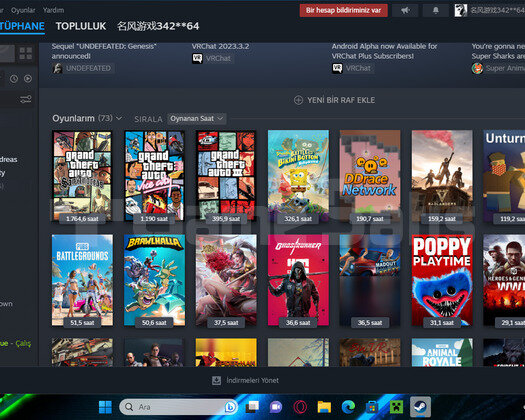Select the Super Animal Royale cover

(x=442, y=352)
